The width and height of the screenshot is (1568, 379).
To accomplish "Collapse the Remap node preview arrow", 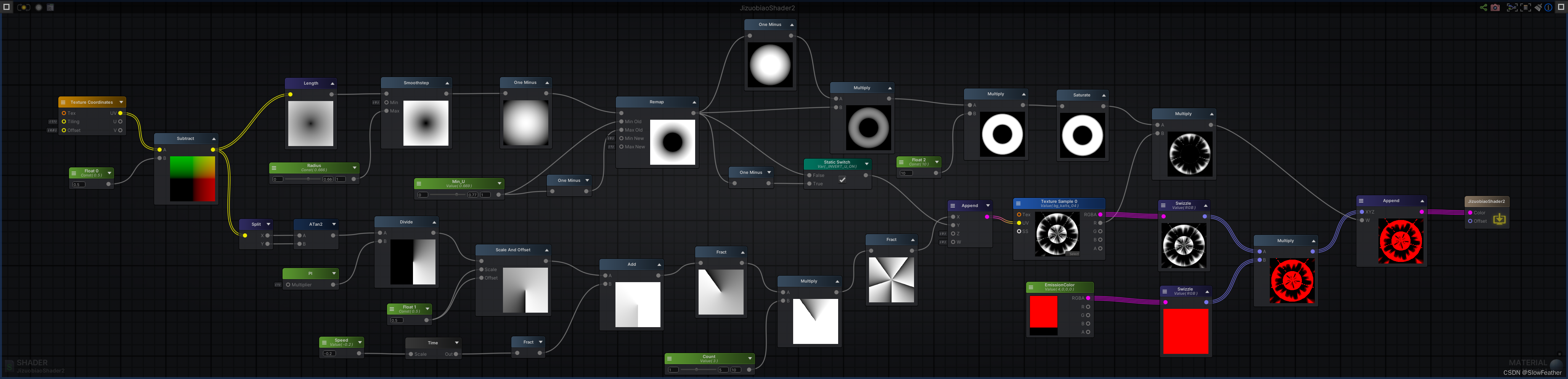I will coord(694,102).
